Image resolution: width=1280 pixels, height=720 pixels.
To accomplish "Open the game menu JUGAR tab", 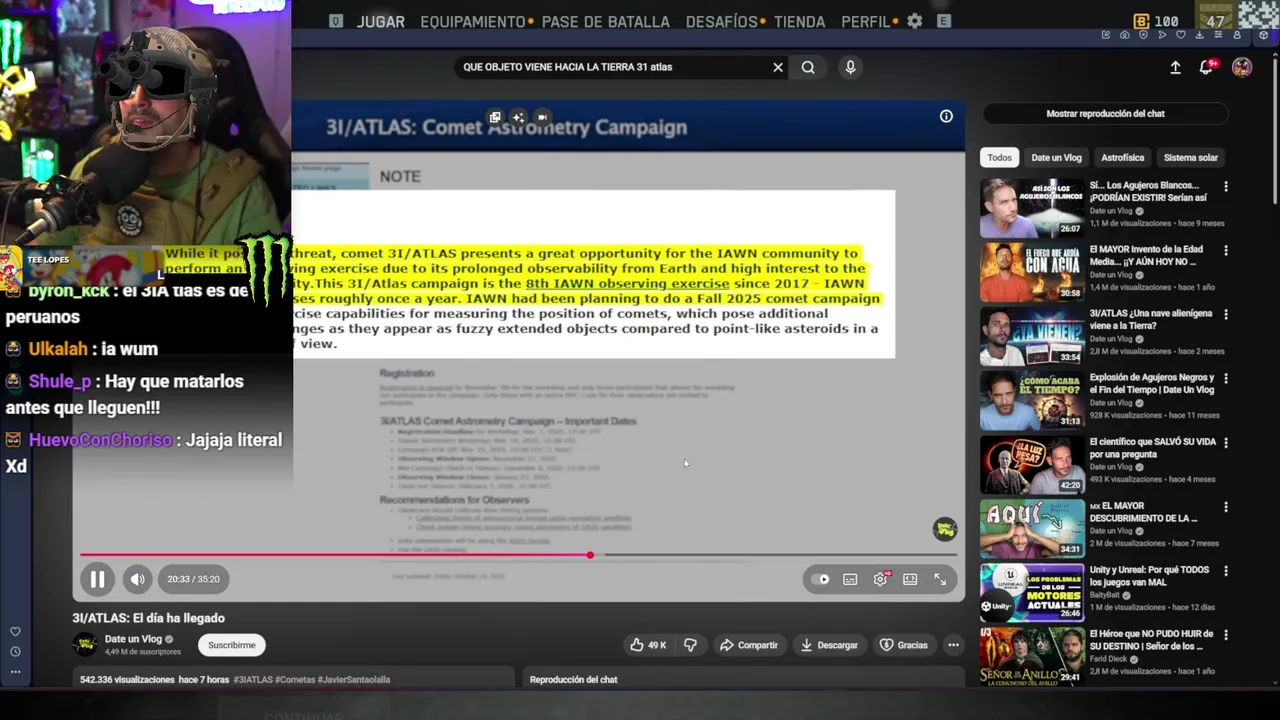I will (x=381, y=21).
